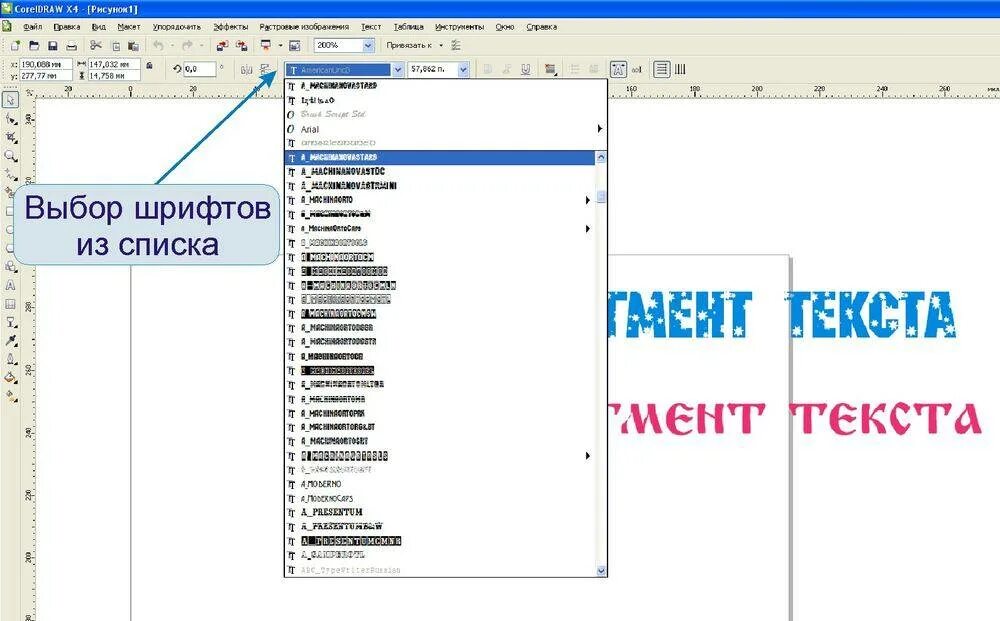The width and height of the screenshot is (1000, 621).
Task: Click the Export icon
Action: coord(242,45)
